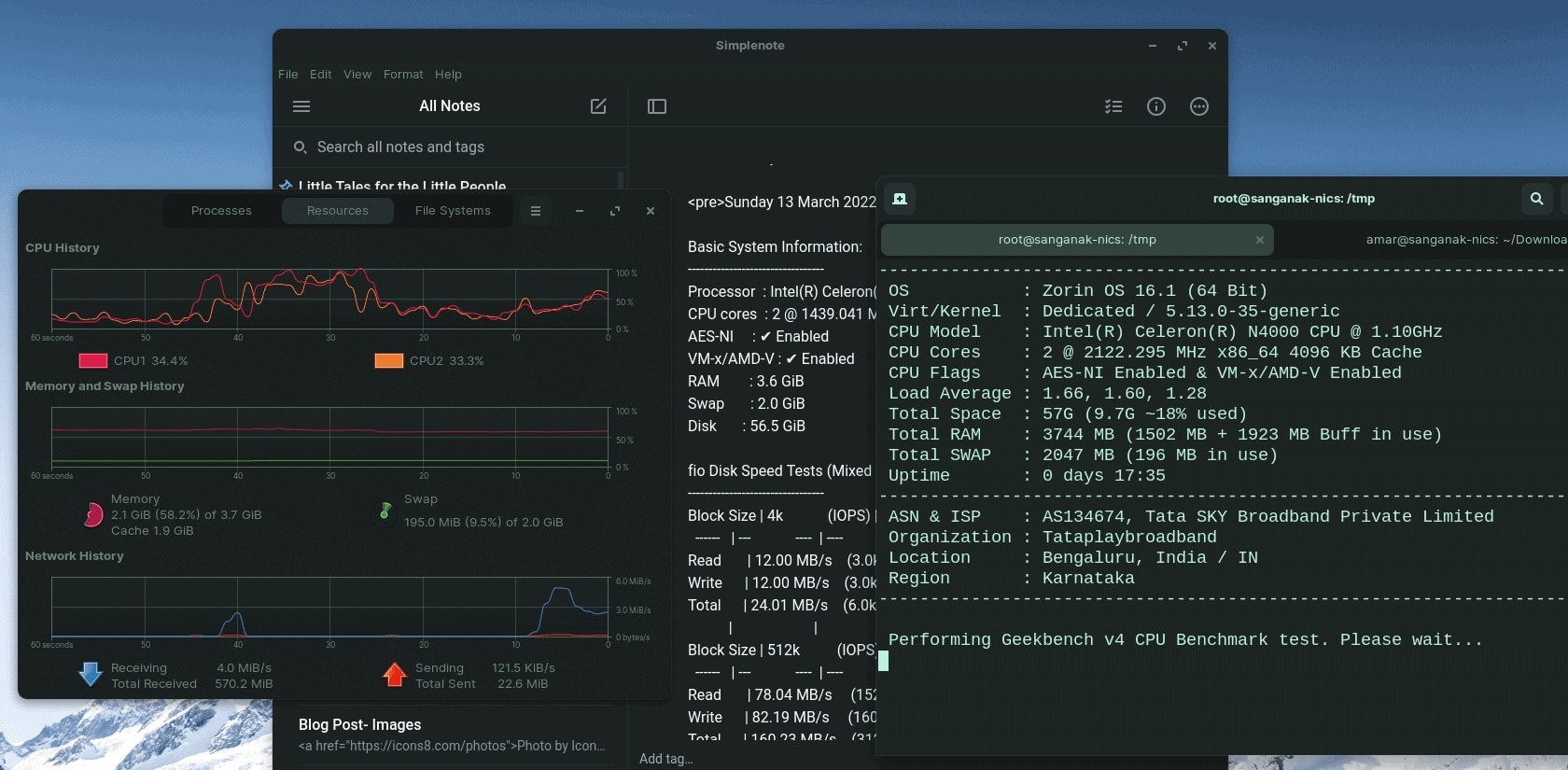The image size is (1568, 770).
Task: Open the View menu in Simplenote
Action: pyautogui.click(x=357, y=75)
